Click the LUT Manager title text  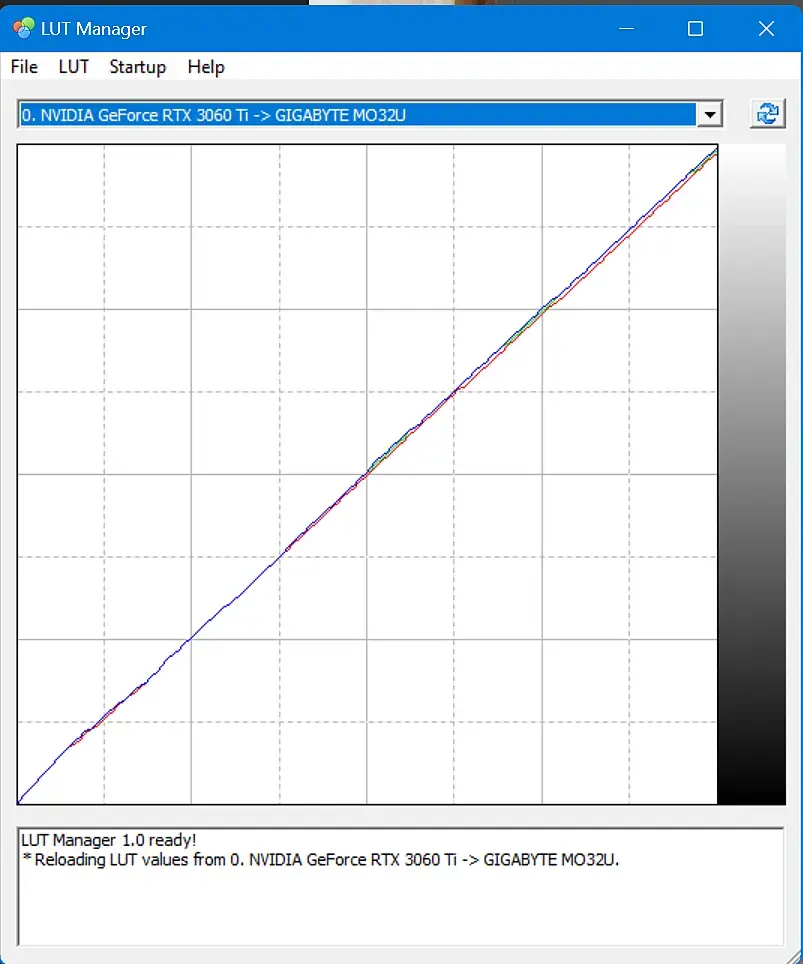[x=93, y=29]
